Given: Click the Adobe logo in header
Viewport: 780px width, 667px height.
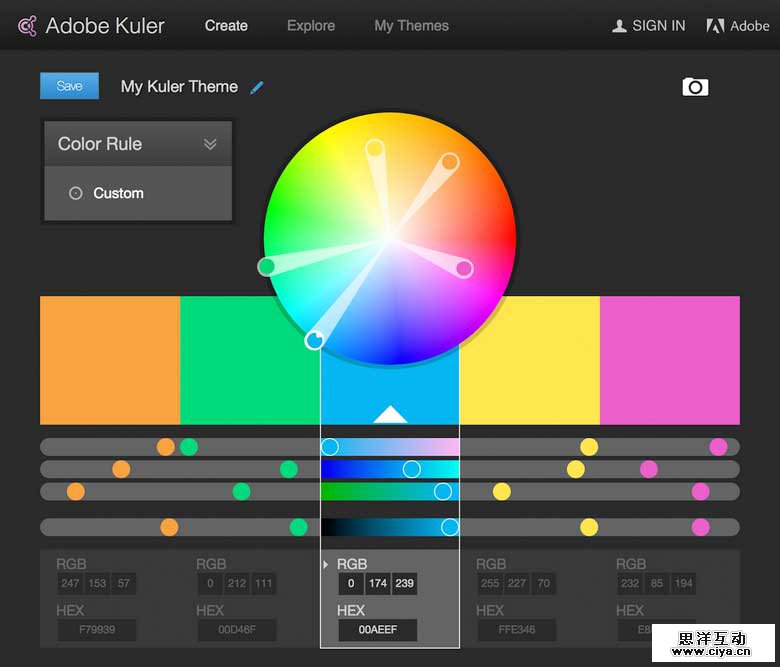Looking at the screenshot, I should click(716, 26).
